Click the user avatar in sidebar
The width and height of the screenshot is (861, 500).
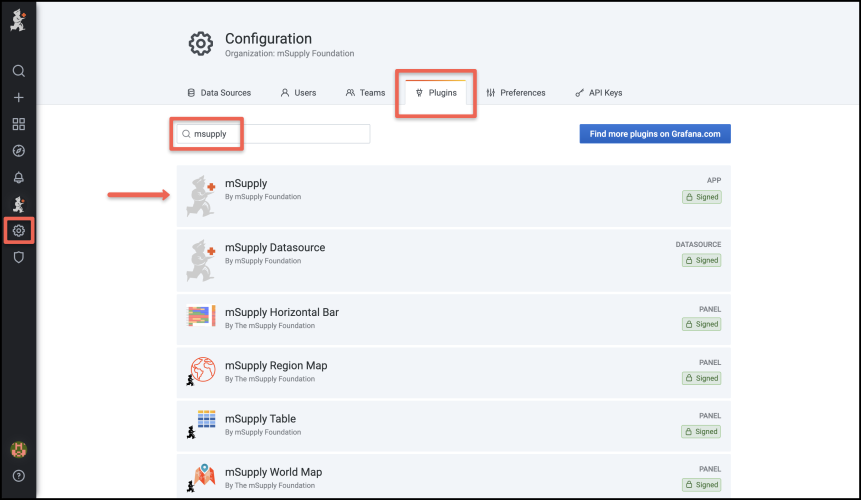(x=18, y=450)
